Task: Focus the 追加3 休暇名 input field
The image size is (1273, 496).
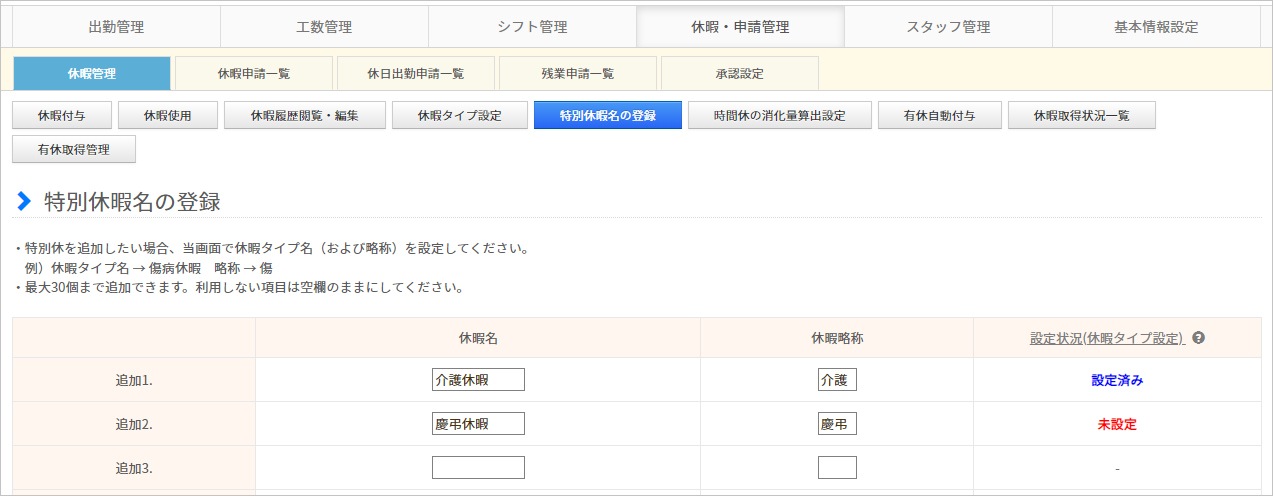Action: click(478, 468)
